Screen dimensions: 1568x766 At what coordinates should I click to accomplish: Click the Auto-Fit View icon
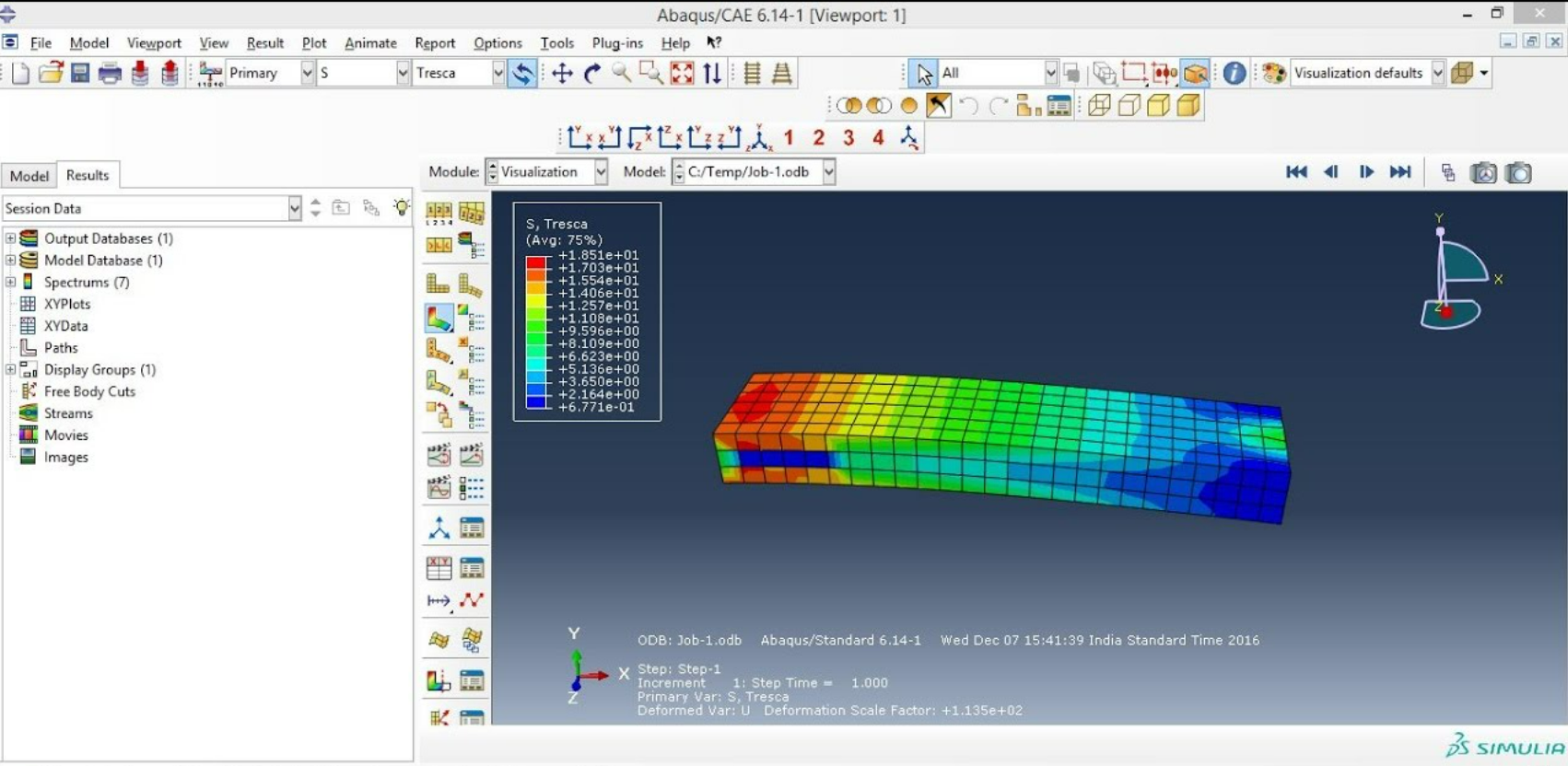(x=682, y=73)
